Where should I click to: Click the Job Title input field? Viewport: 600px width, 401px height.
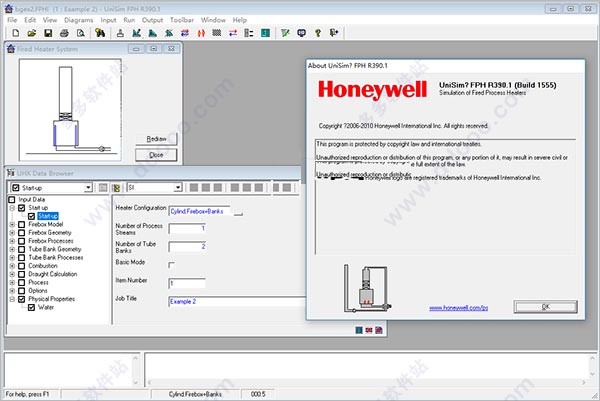pyautogui.click(x=237, y=302)
